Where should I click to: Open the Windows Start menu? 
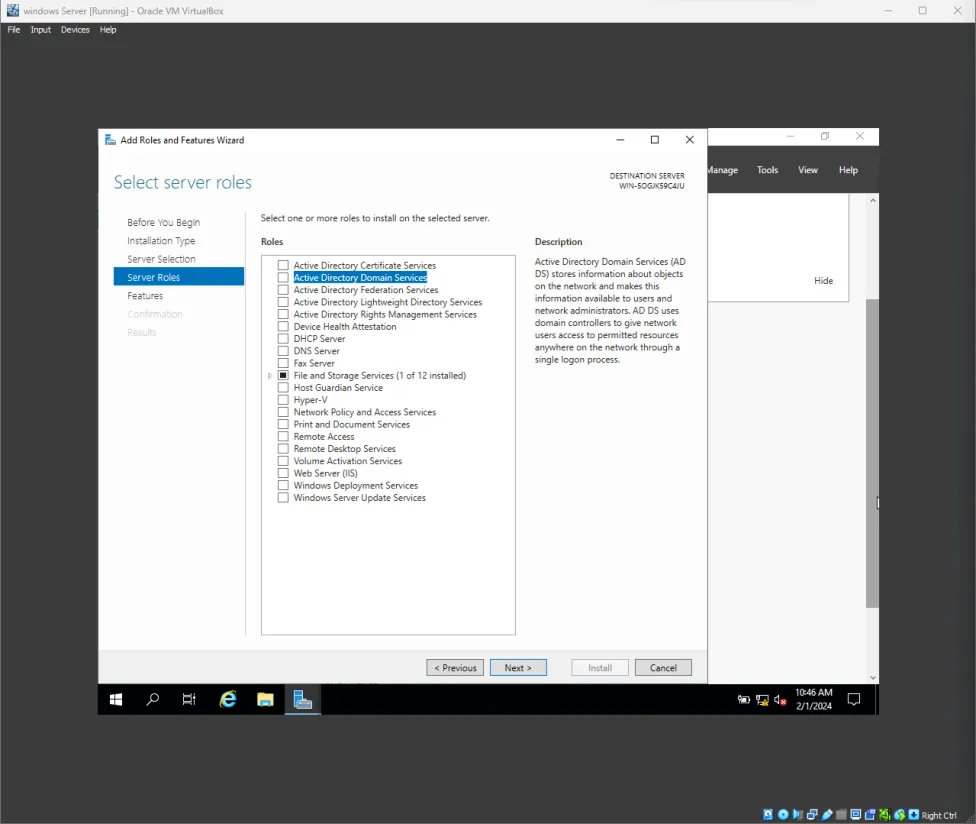(116, 700)
